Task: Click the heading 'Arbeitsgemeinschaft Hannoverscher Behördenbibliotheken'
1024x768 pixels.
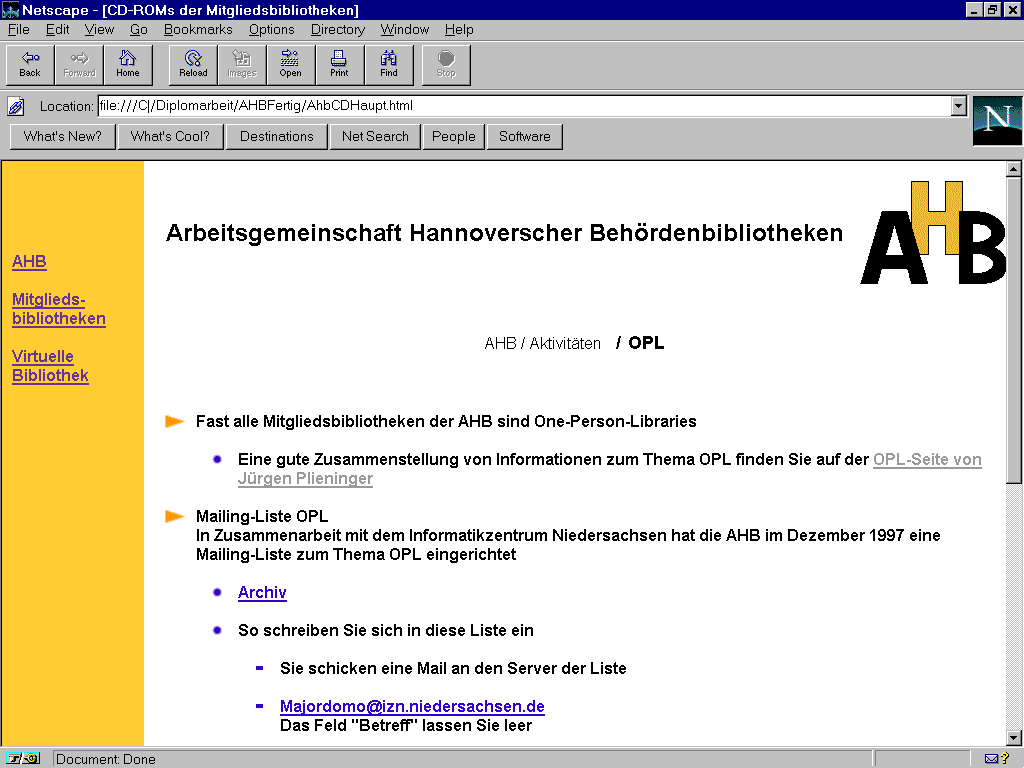Action: [x=504, y=233]
